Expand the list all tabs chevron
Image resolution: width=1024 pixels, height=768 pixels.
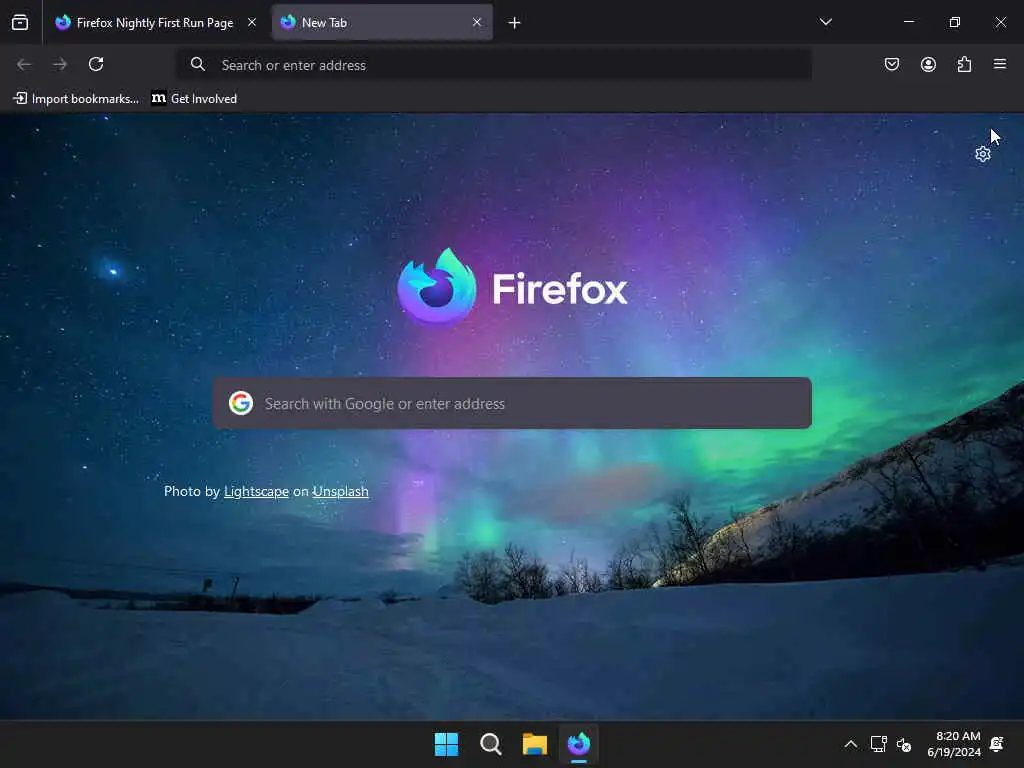point(825,22)
